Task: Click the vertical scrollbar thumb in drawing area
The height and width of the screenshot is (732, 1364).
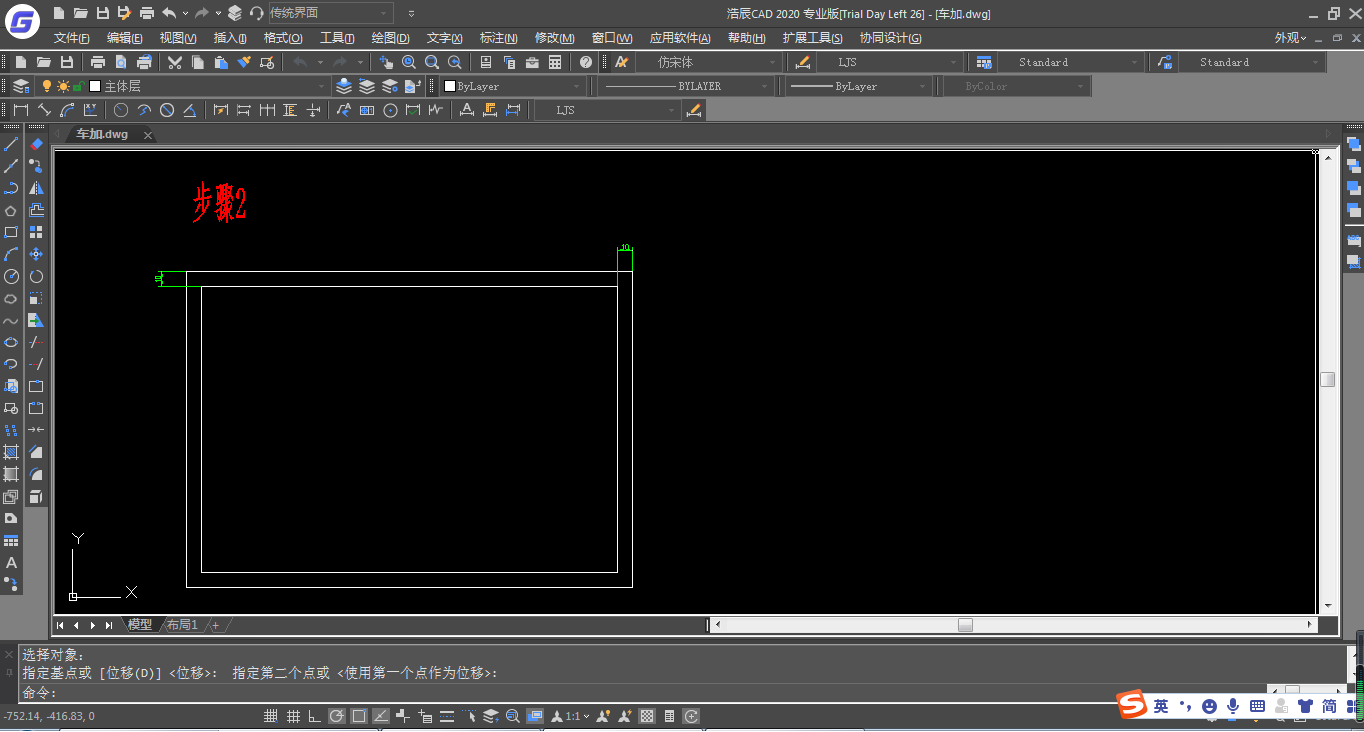Action: point(1327,379)
